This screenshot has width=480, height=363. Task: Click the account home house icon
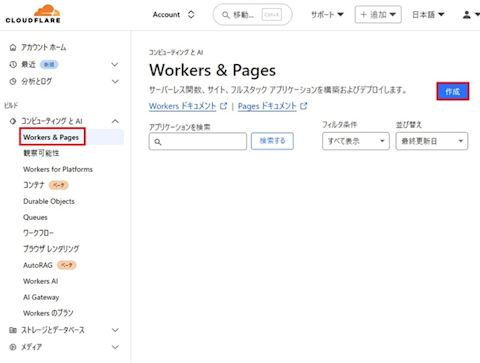[13, 47]
